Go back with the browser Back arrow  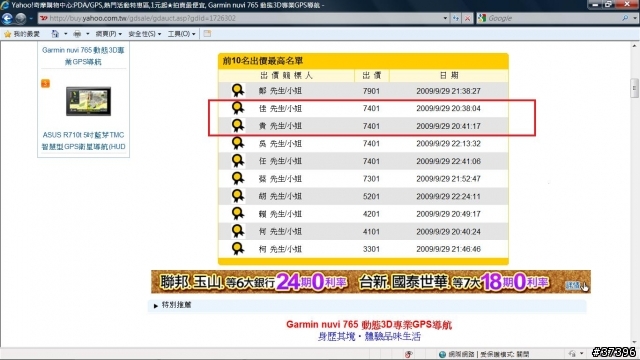[x=7, y=18]
